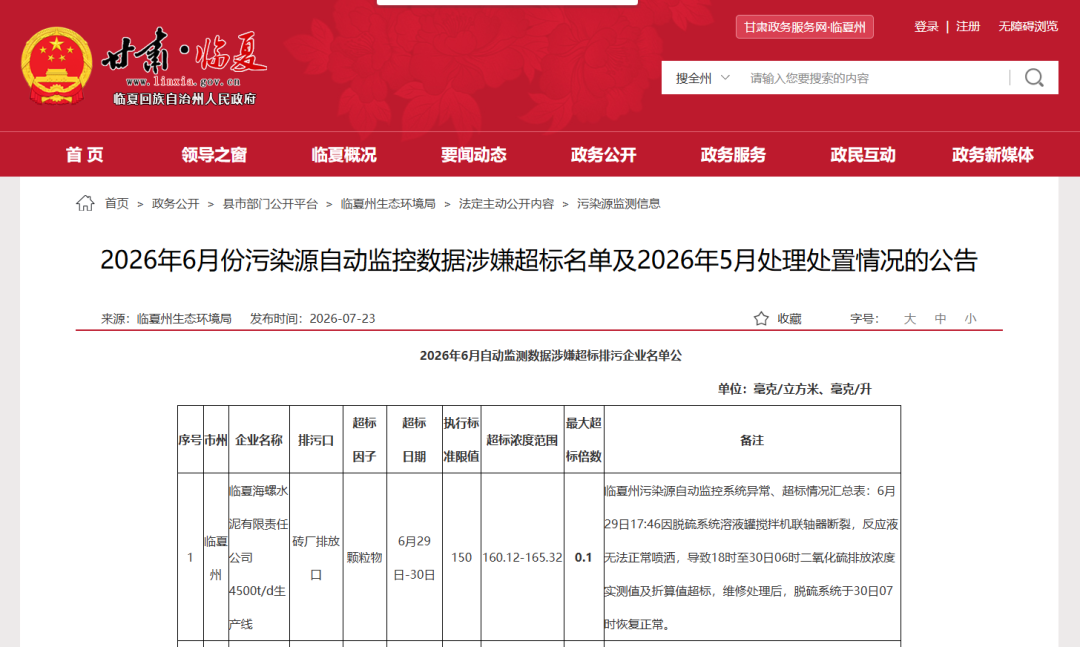
Task: Open the 政务新媒体 navigation menu
Action: coord(993,154)
